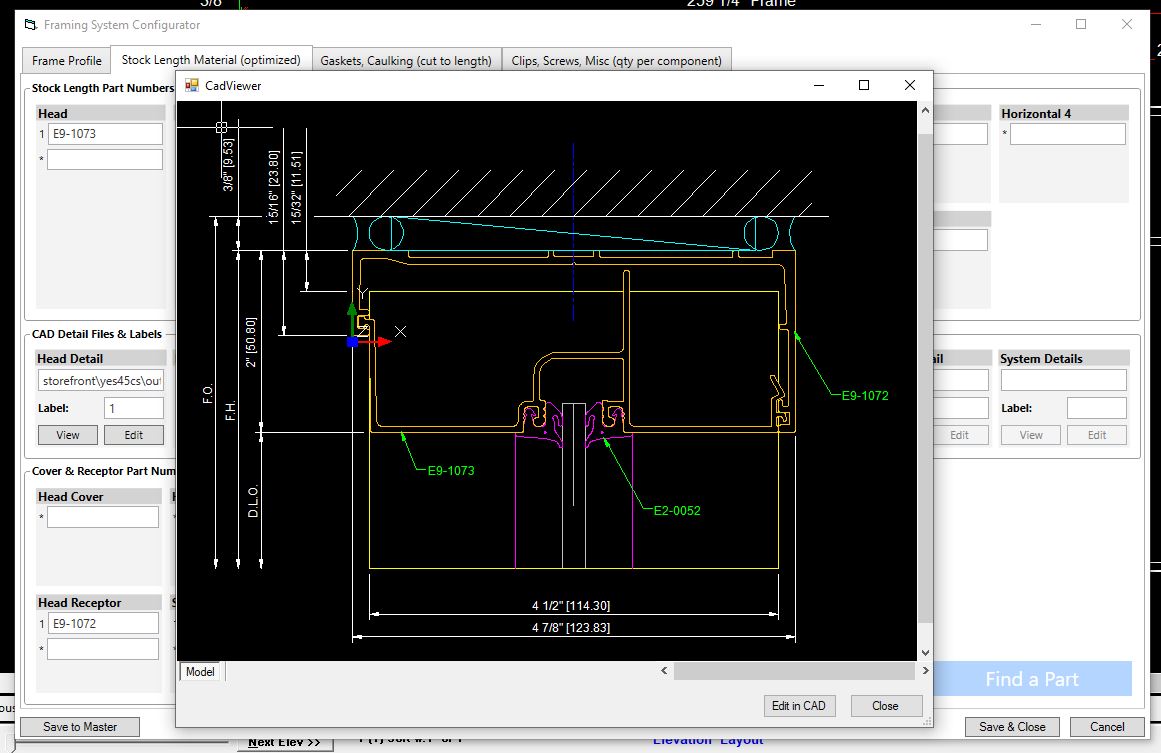This screenshot has height=753, width=1161.
Task: Click the Next Elev >> button behind the dialog
Action: tap(284, 743)
